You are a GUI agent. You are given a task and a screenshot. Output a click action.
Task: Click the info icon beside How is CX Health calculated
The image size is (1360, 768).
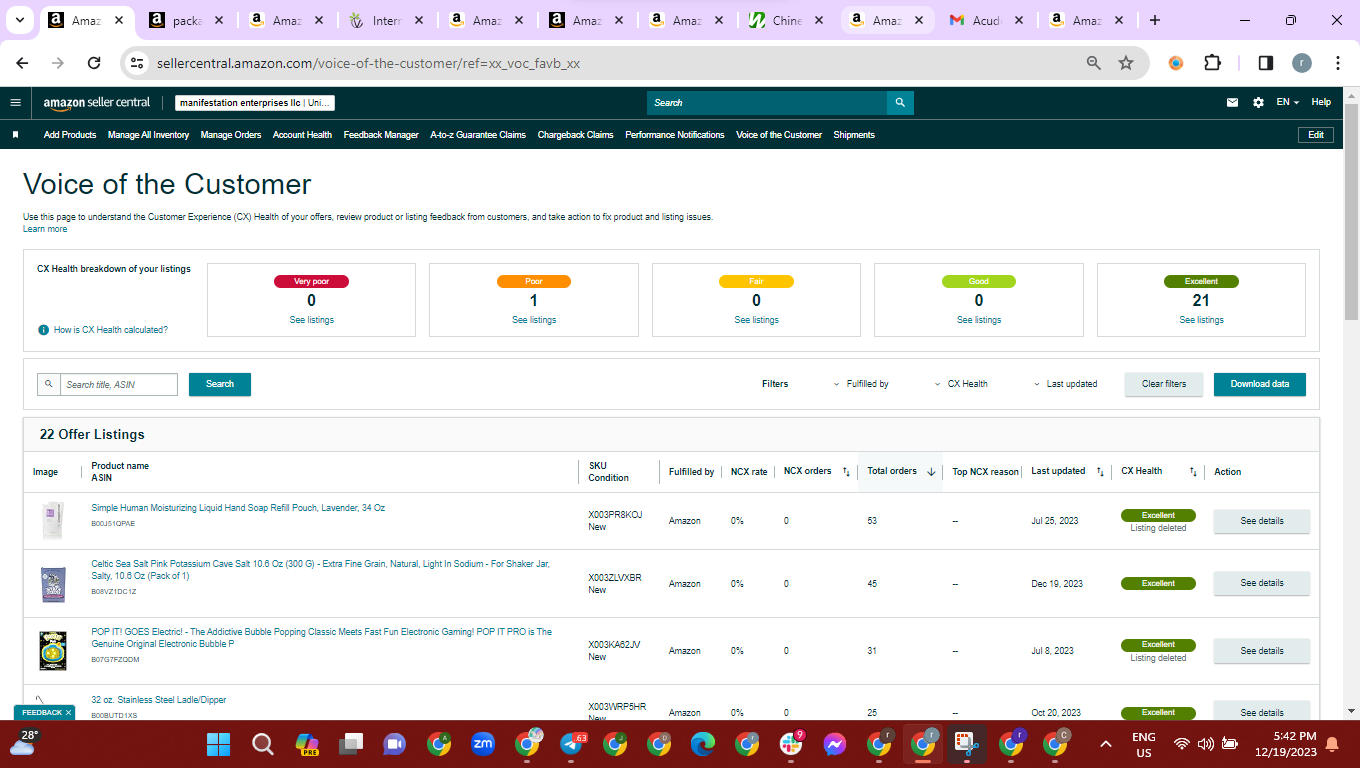tap(43, 330)
